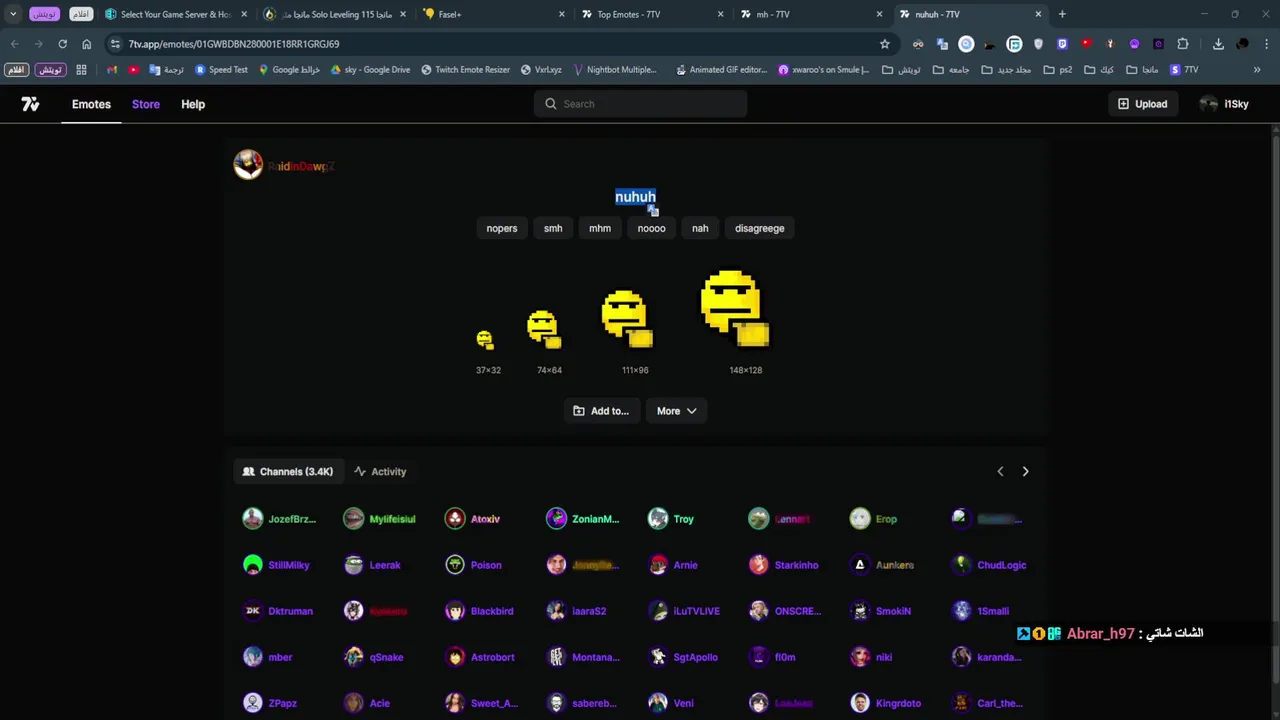Viewport: 1280px width, 720px height.
Task: Open the Store nav link
Action: [x=146, y=104]
